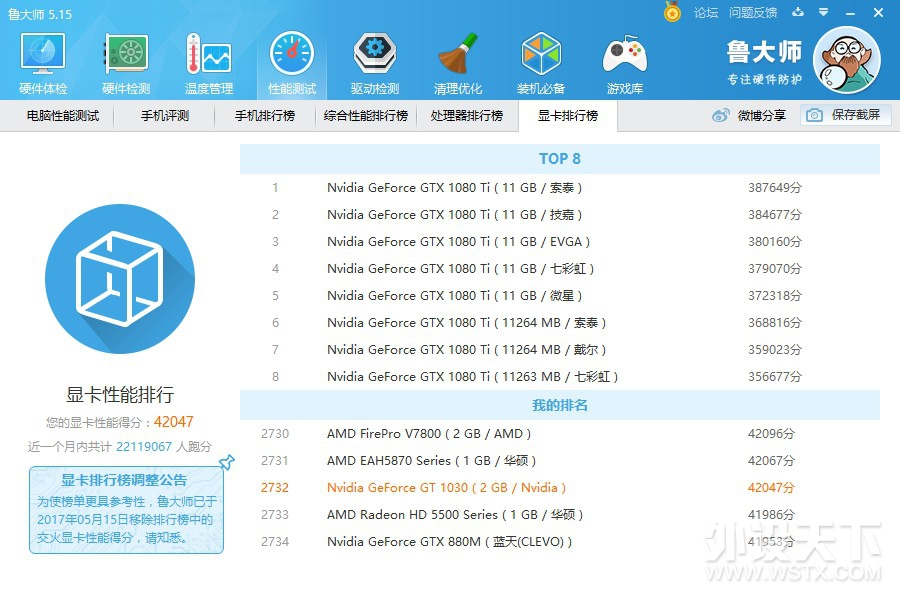Select GTX 1080 Ti 戴尔 row

click(560, 350)
